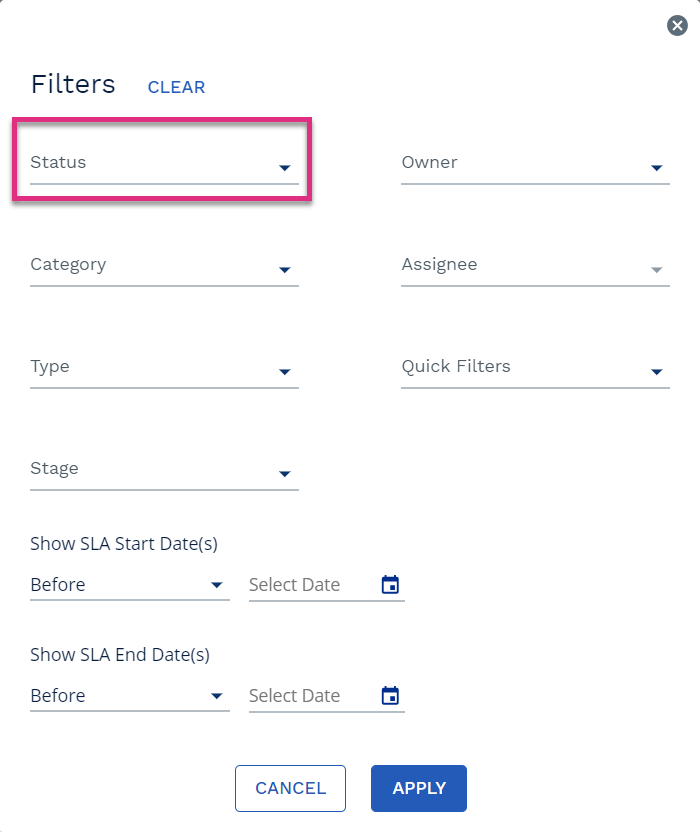Click the CANCEL button

(x=290, y=788)
